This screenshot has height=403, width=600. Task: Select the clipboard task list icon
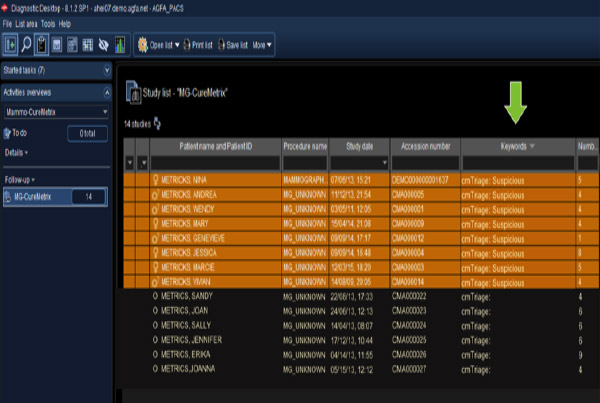coord(41,45)
